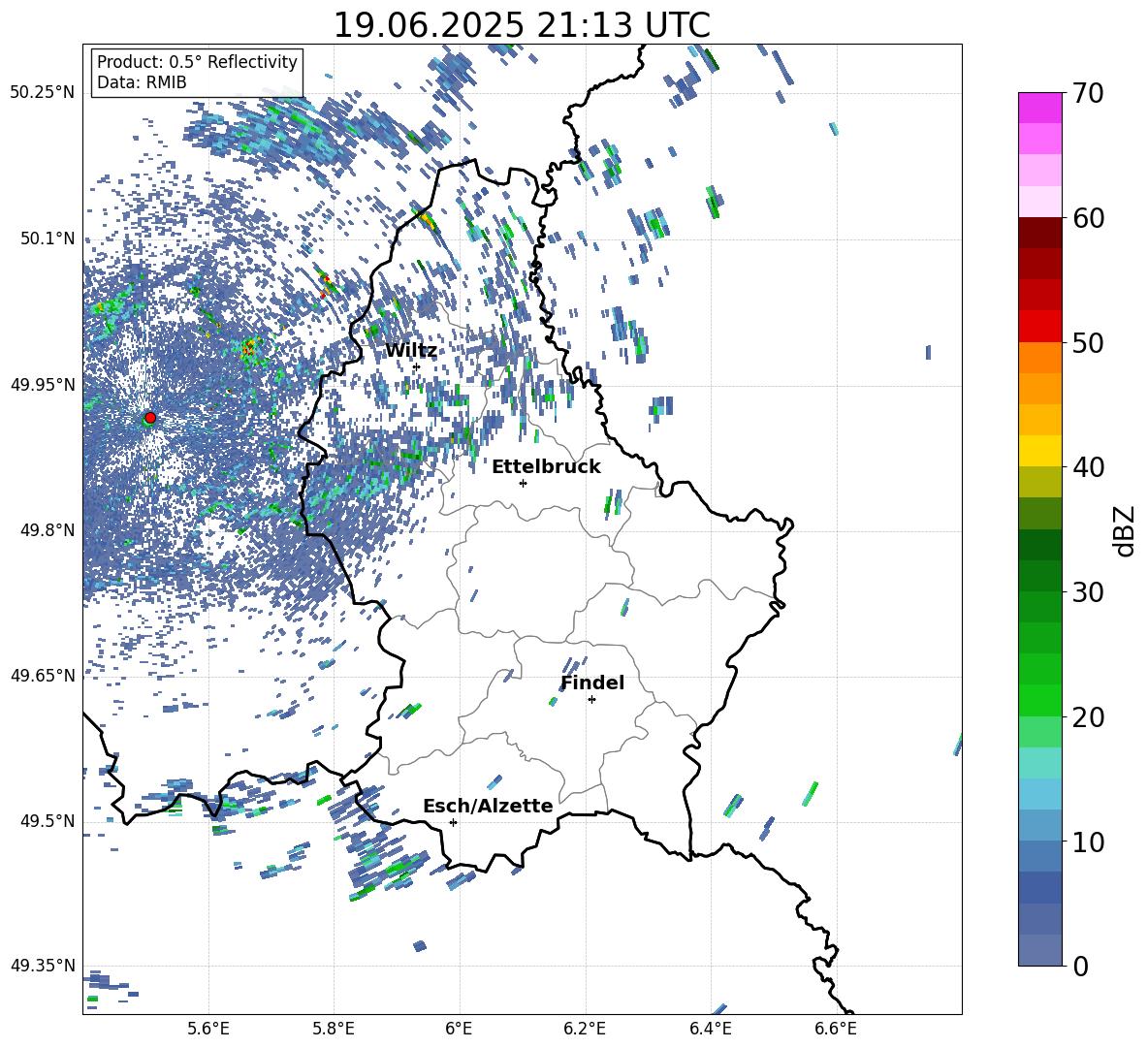
Task: Pick the olive colorbar swatch just below 40
Action: pos(1040,482)
